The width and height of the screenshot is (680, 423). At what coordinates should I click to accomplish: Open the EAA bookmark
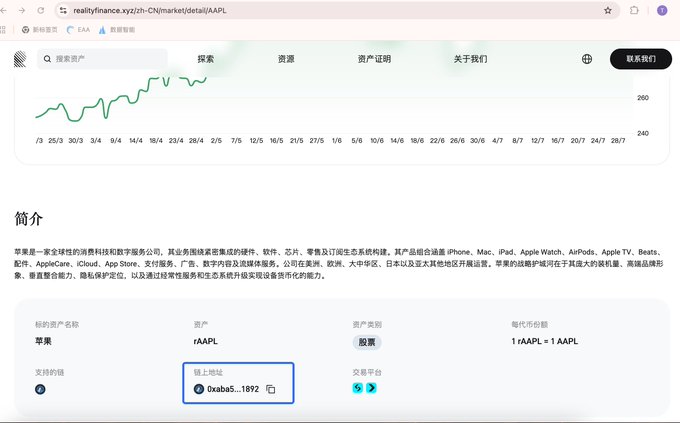(x=78, y=30)
